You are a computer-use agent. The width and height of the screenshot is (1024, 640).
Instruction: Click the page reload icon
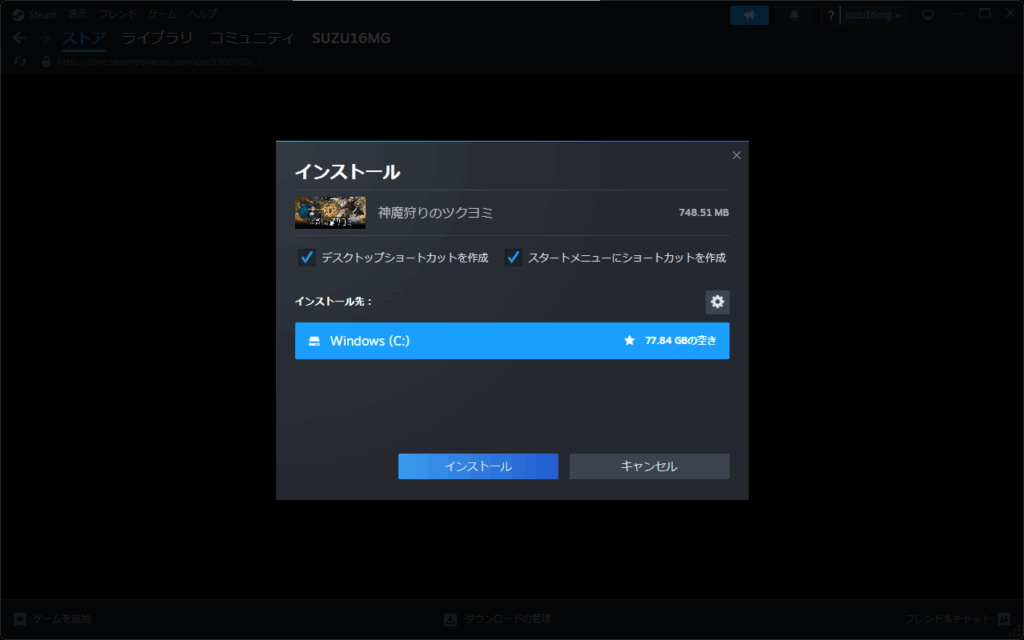click(20, 61)
